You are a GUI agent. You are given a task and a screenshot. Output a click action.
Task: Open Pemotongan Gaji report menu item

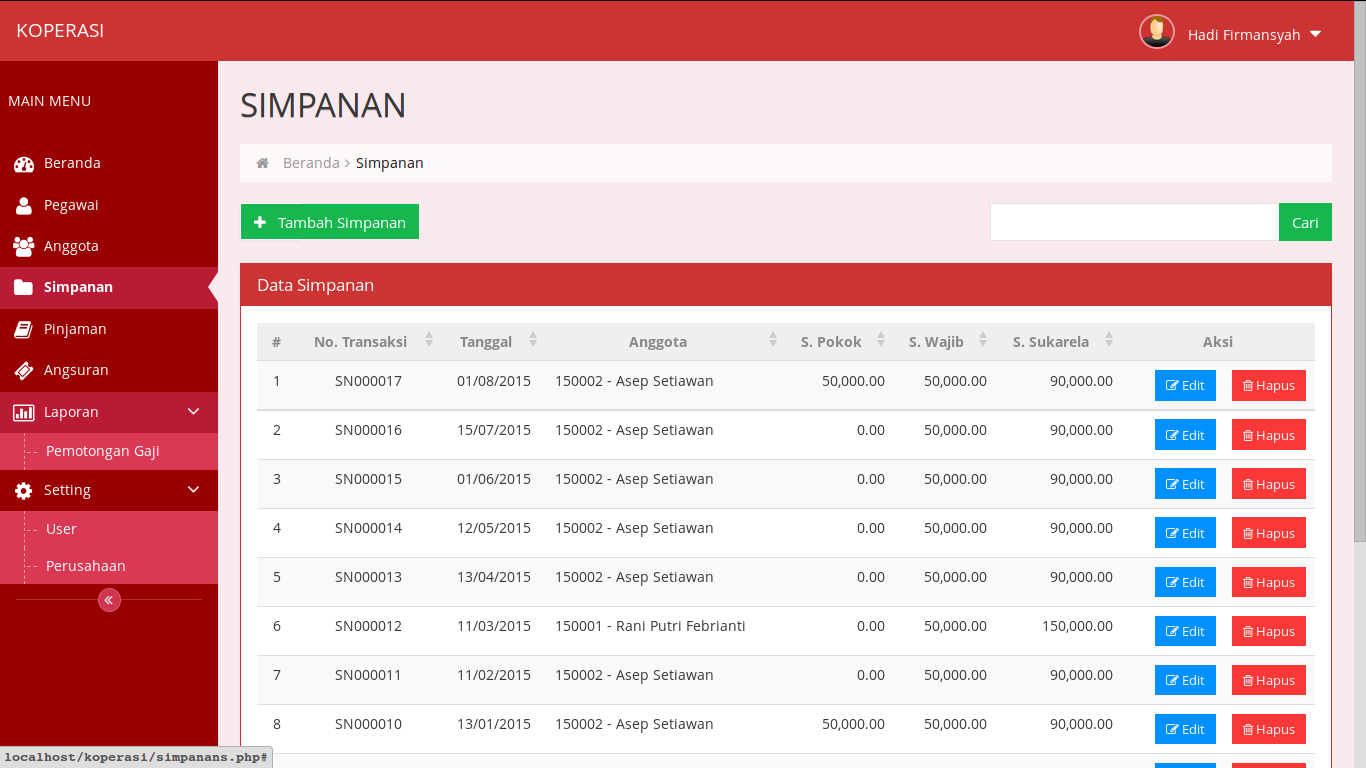(x=103, y=451)
